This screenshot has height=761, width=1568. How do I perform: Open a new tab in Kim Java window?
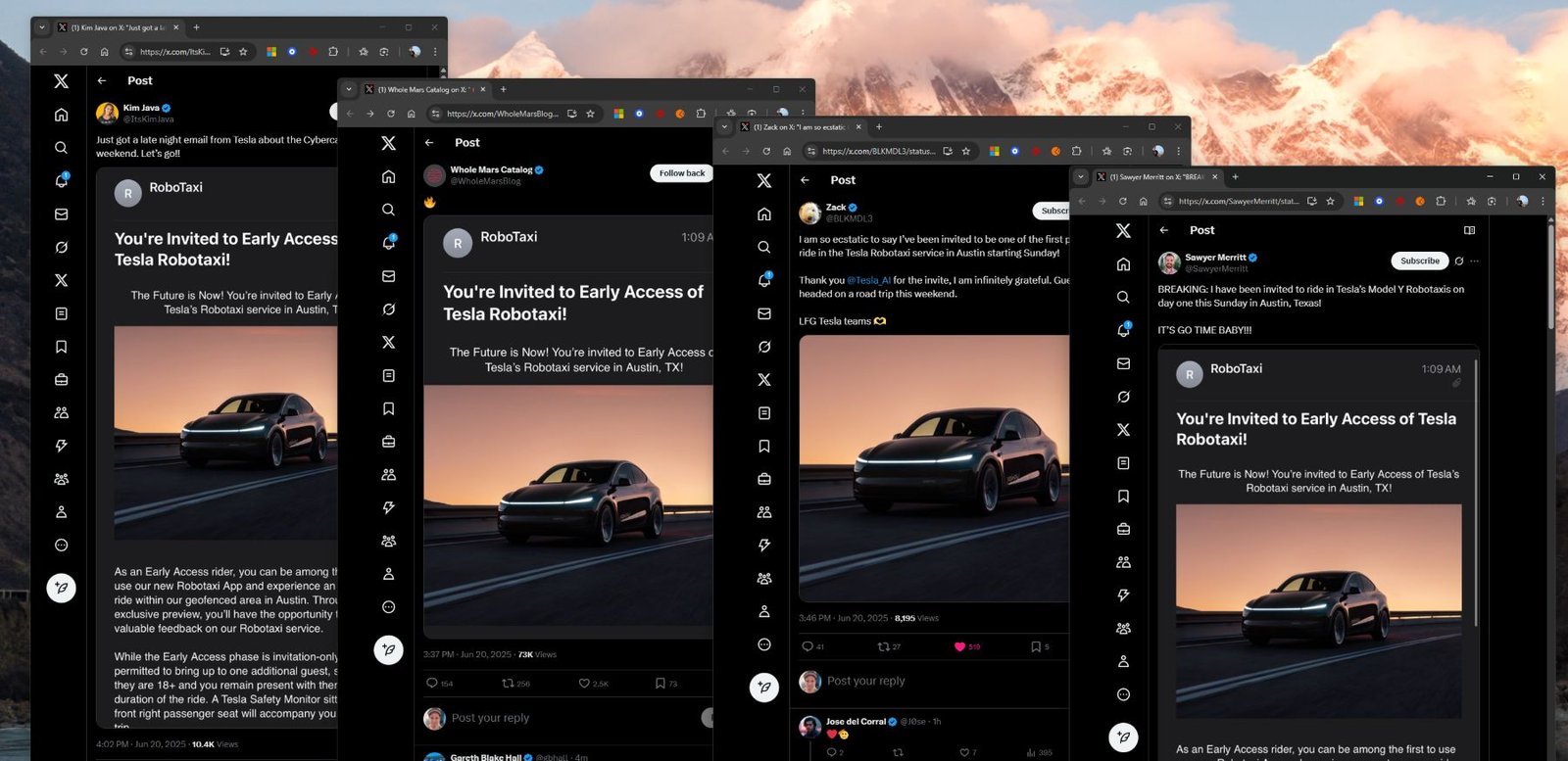[196, 27]
